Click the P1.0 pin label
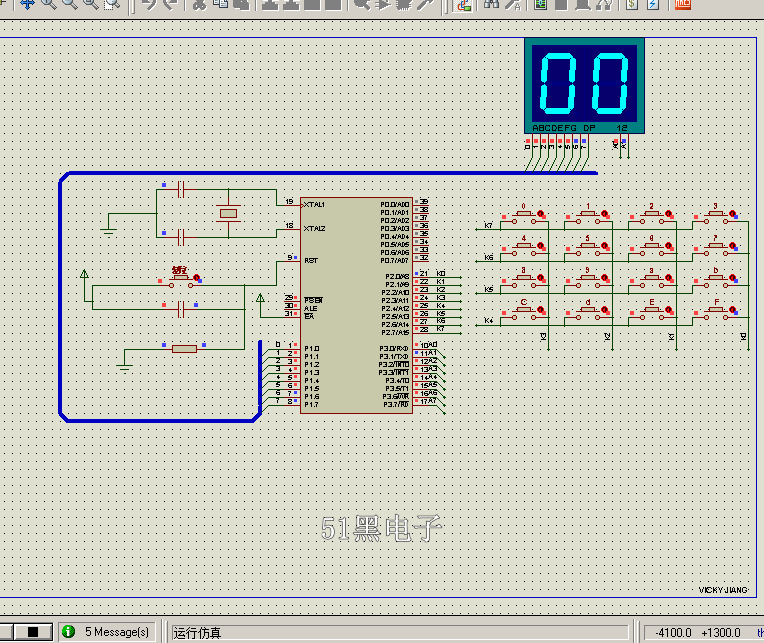 coord(312,349)
